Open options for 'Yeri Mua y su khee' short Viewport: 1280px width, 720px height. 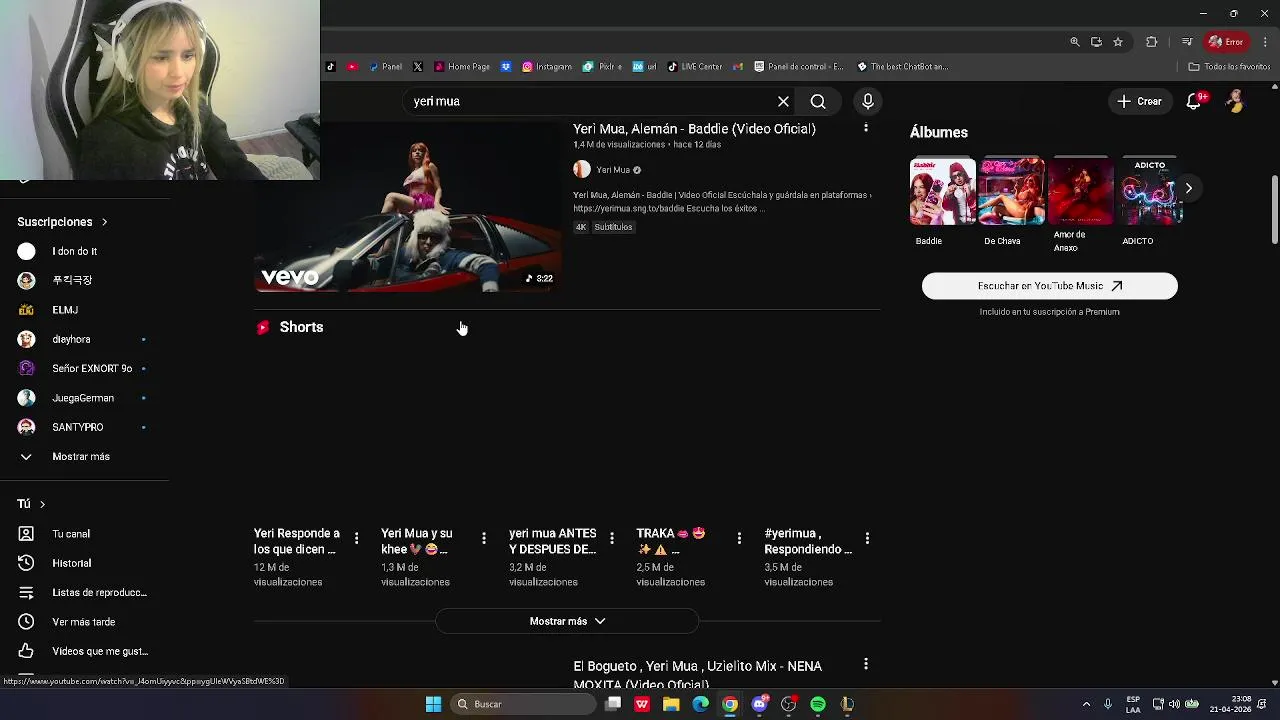484,539
